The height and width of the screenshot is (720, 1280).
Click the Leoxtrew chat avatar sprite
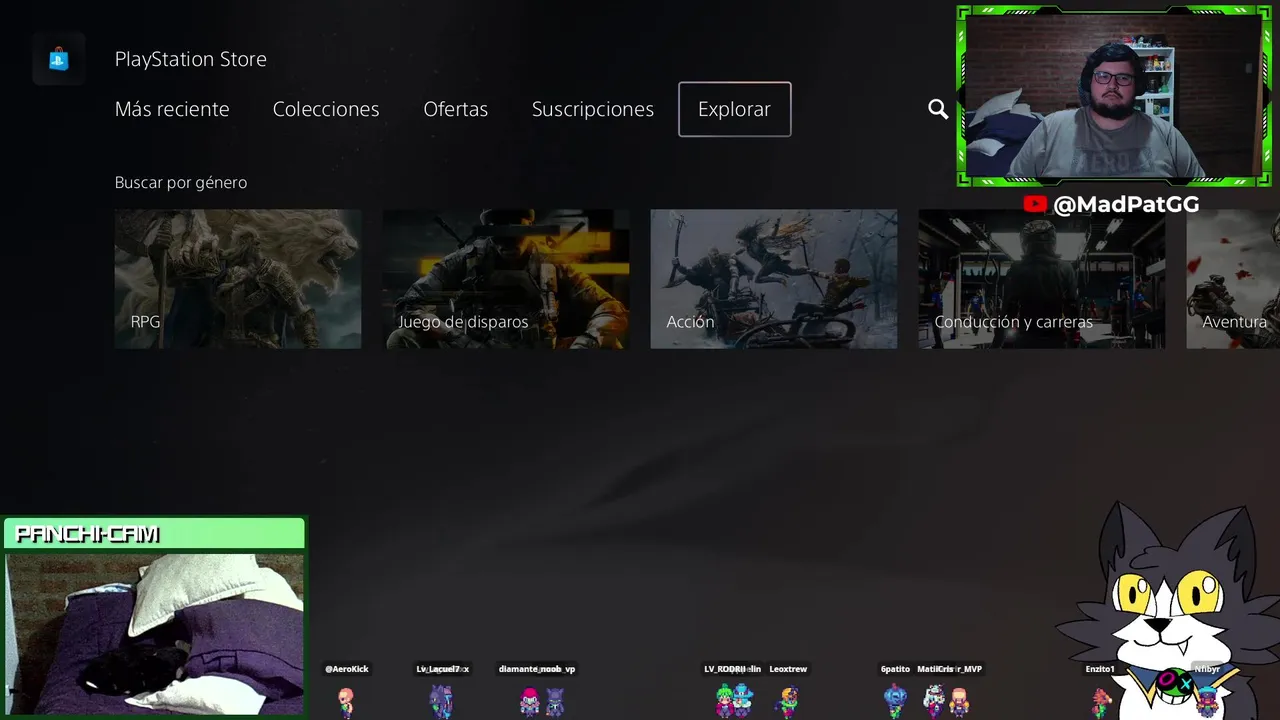pyautogui.click(x=789, y=701)
